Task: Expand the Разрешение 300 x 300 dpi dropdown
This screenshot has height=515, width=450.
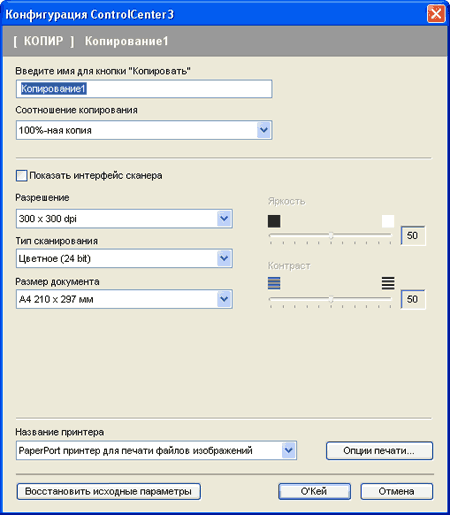Action: (x=224, y=219)
